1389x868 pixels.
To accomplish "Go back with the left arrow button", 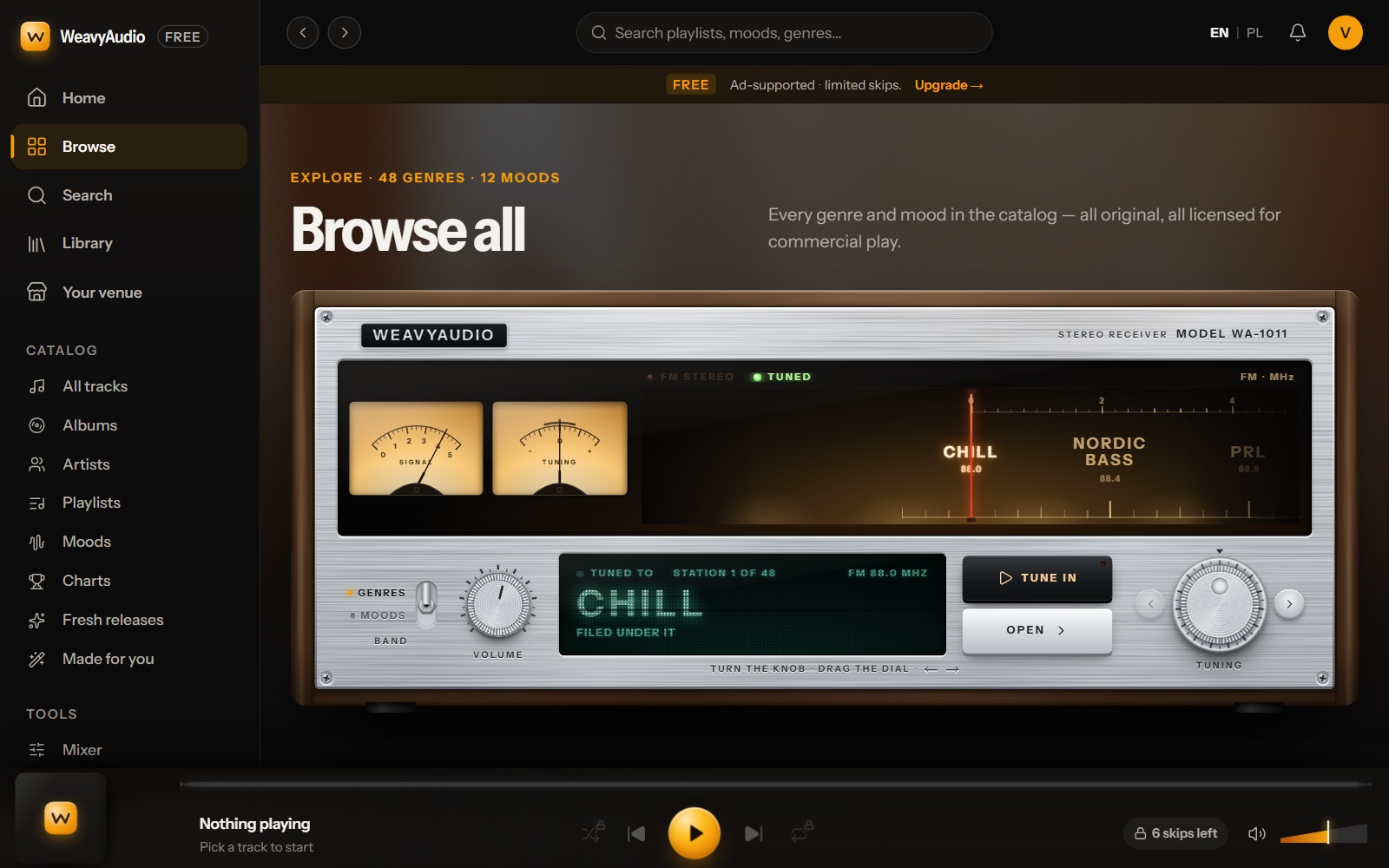I will [302, 33].
